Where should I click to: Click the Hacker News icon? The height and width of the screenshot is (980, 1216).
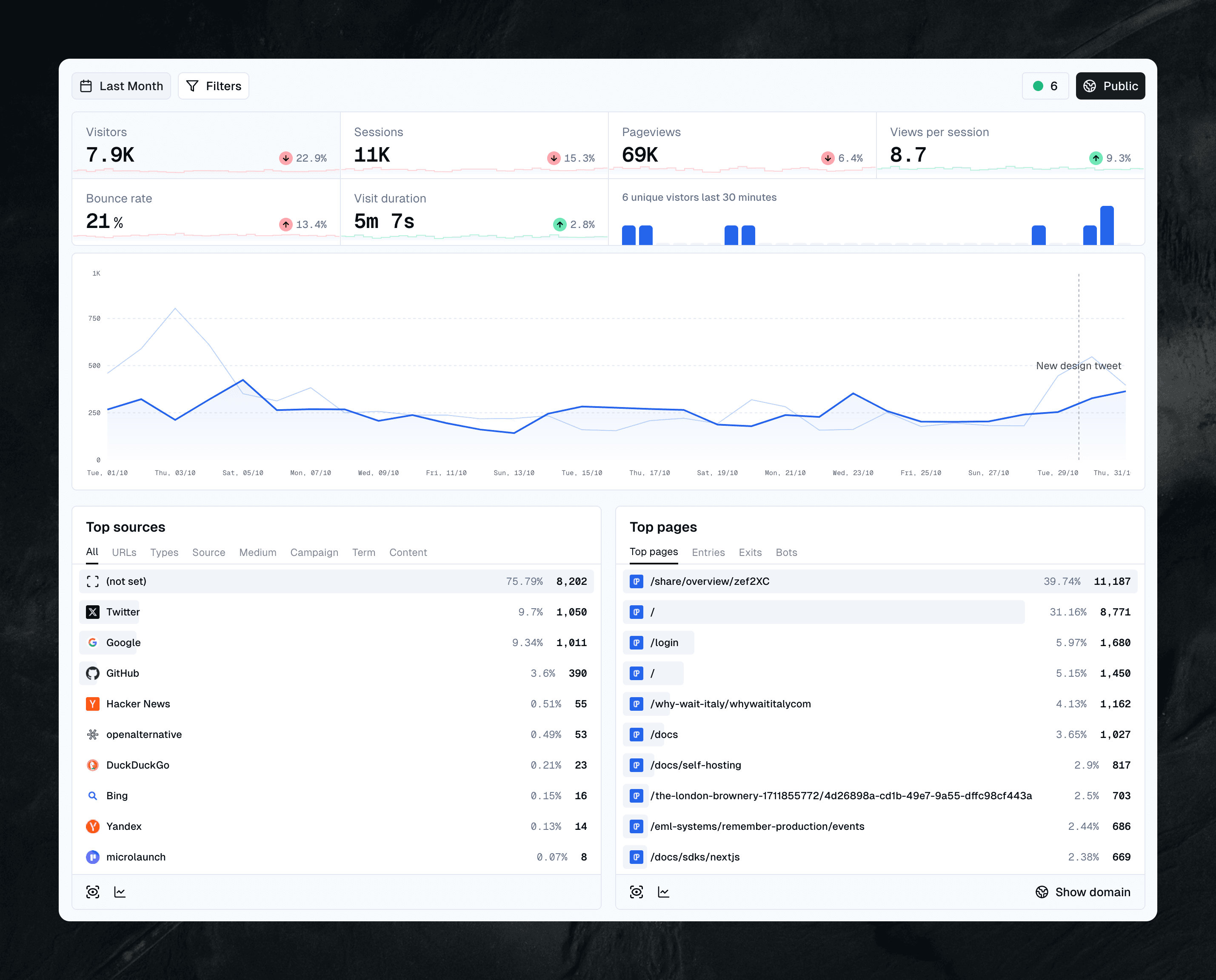[x=93, y=704]
